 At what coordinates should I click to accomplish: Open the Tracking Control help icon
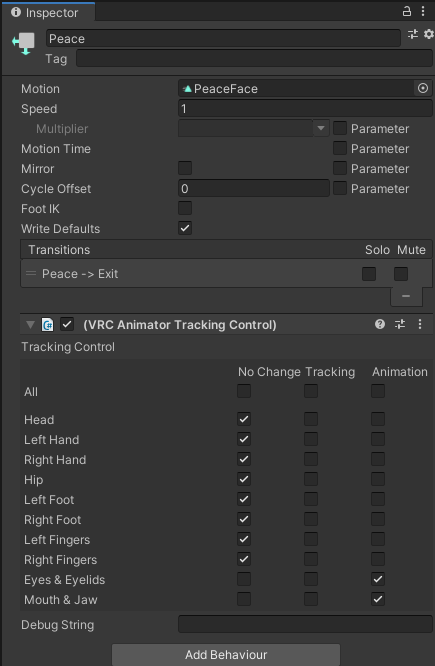pyautogui.click(x=380, y=325)
